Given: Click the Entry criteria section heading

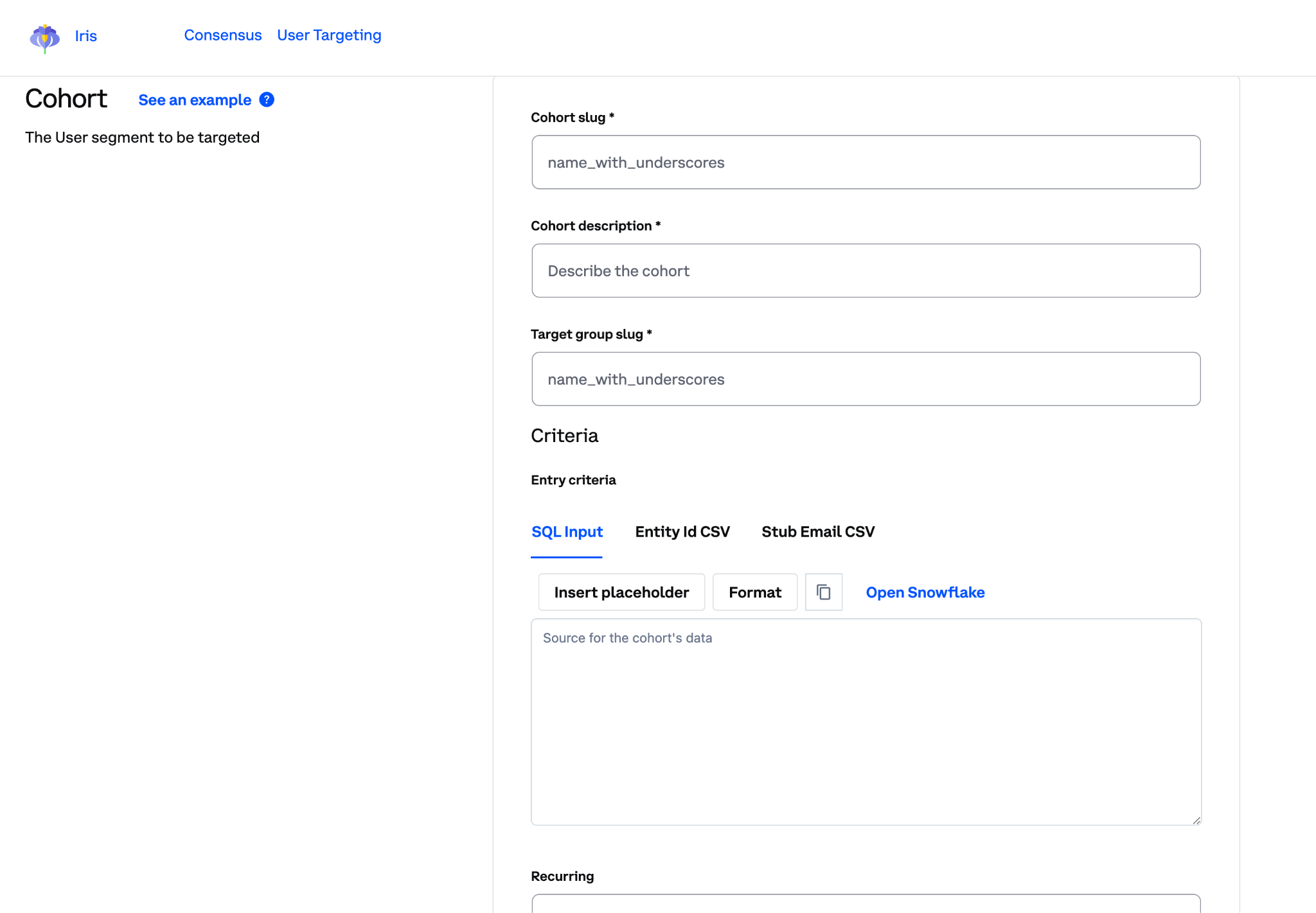Looking at the screenshot, I should [573, 479].
